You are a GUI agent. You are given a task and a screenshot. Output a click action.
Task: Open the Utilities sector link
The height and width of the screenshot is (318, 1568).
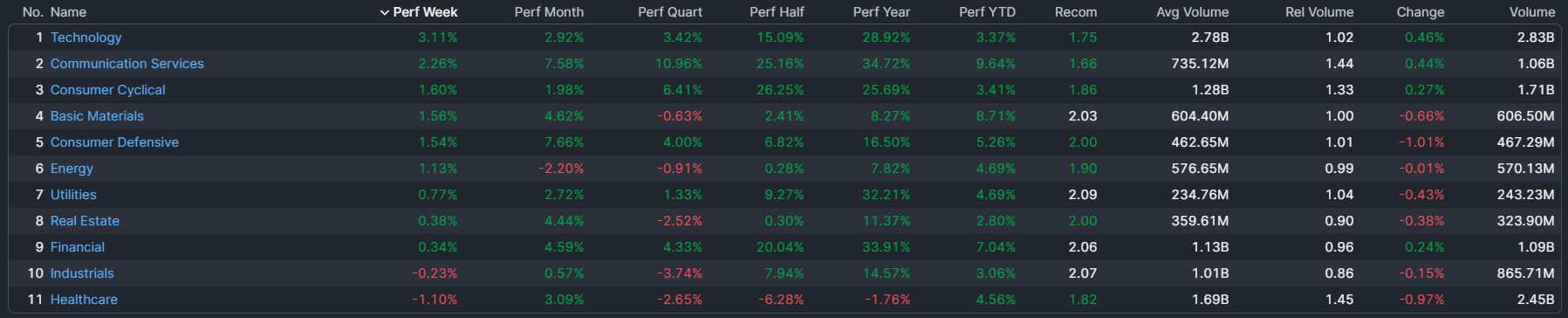click(x=73, y=195)
